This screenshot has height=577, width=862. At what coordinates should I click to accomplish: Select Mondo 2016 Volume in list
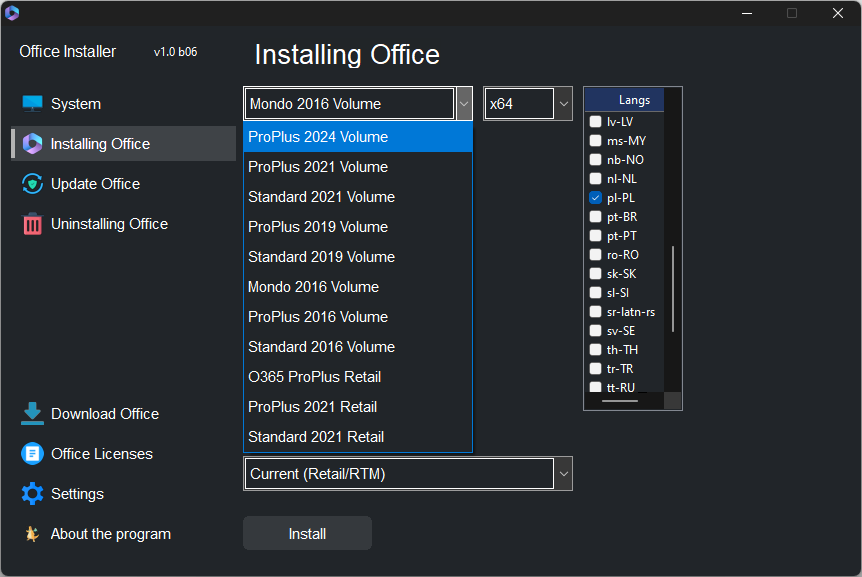(358, 287)
